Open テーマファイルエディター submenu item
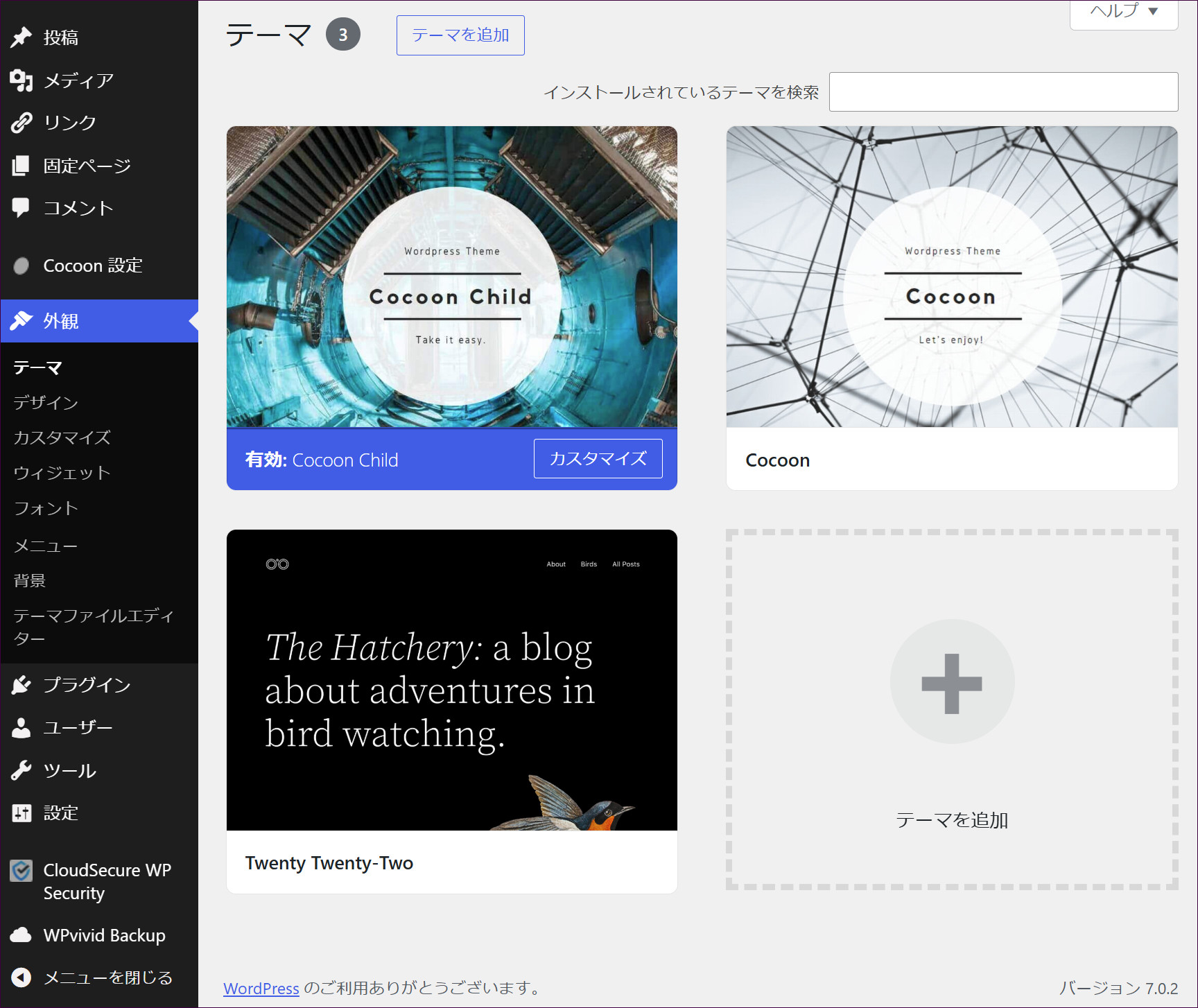1198x1008 pixels. click(x=94, y=627)
